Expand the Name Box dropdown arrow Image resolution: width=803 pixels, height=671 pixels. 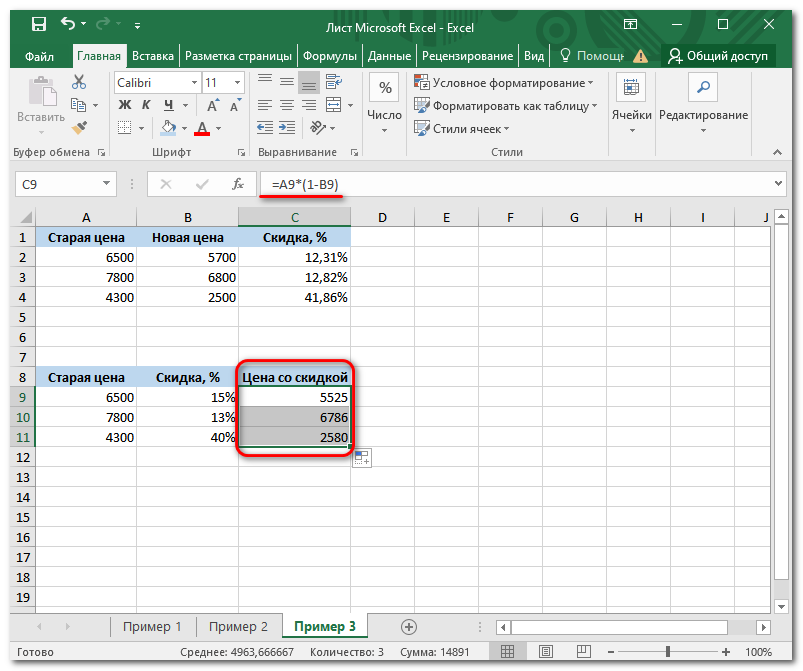click(107, 184)
